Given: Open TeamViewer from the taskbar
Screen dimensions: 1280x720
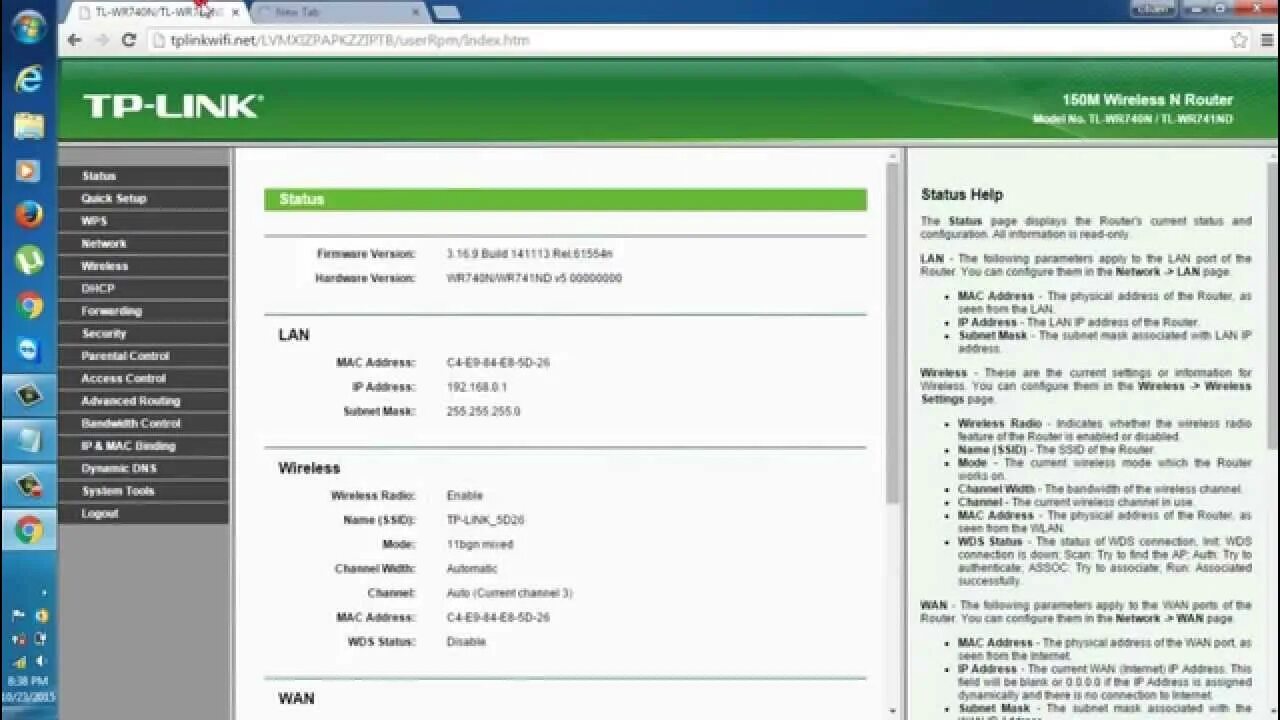Looking at the screenshot, I should point(29,349).
